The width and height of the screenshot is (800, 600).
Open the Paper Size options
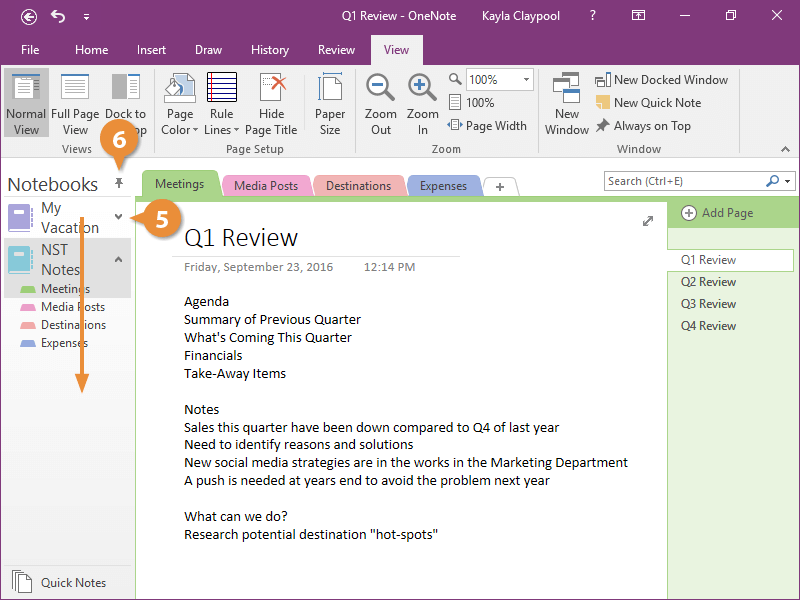(x=330, y=104)
